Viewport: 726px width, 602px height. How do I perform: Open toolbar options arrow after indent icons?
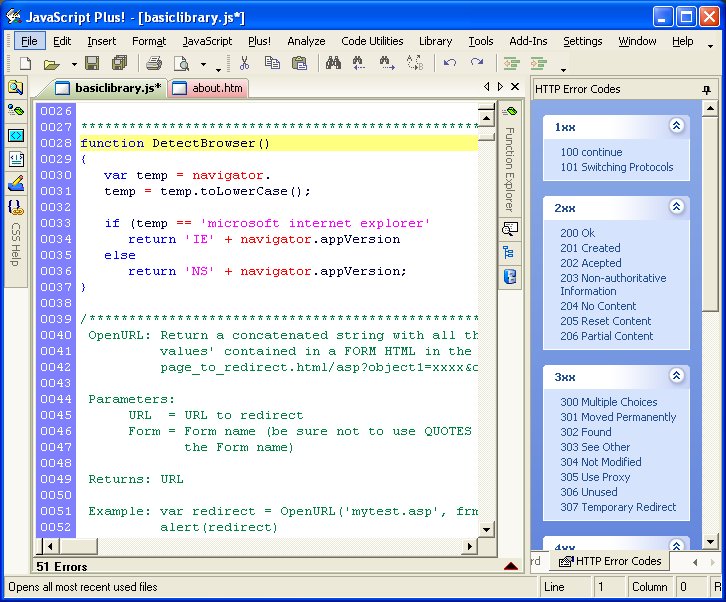563,70
